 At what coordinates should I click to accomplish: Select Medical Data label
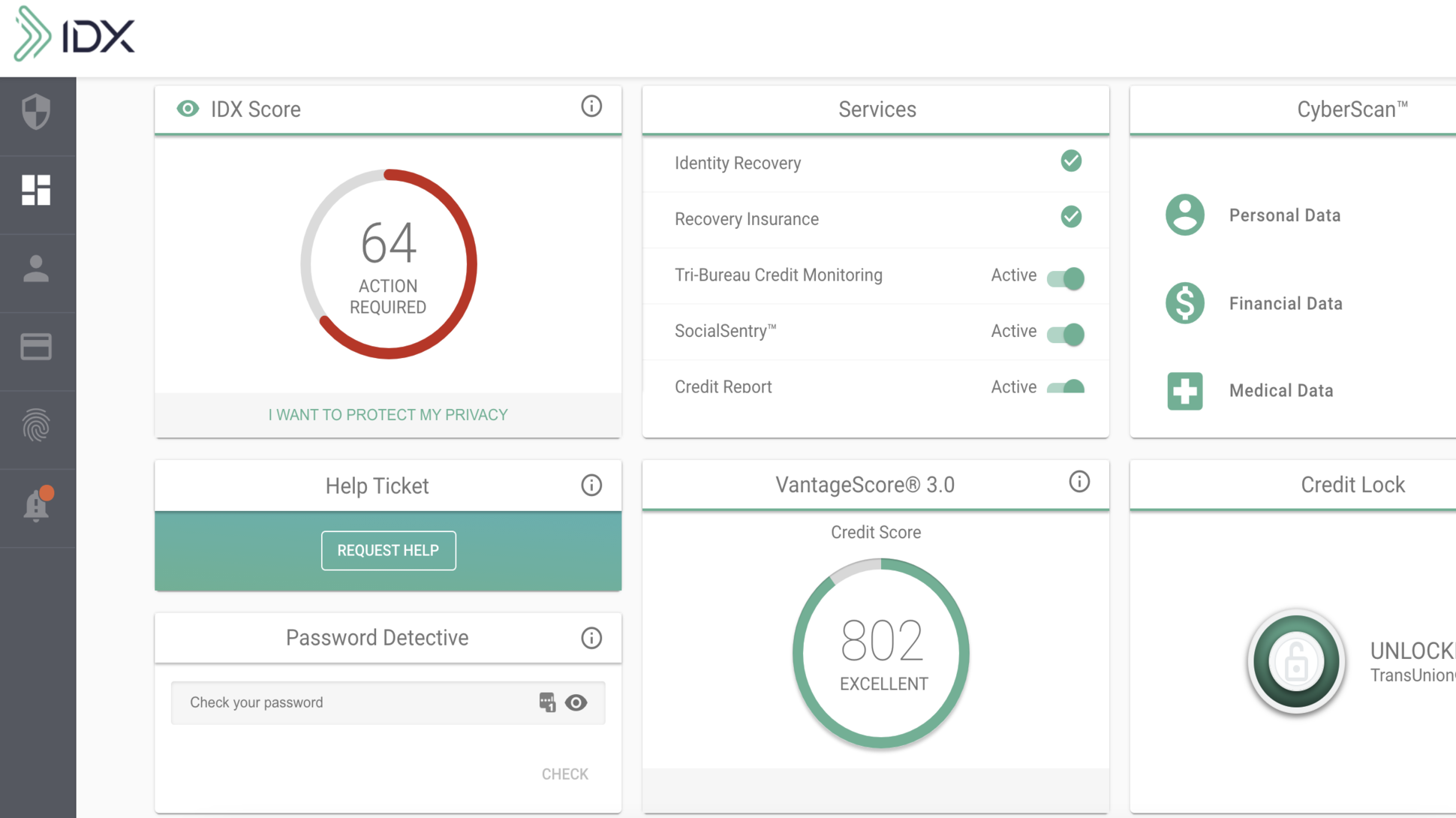[x=1281, y=390]
